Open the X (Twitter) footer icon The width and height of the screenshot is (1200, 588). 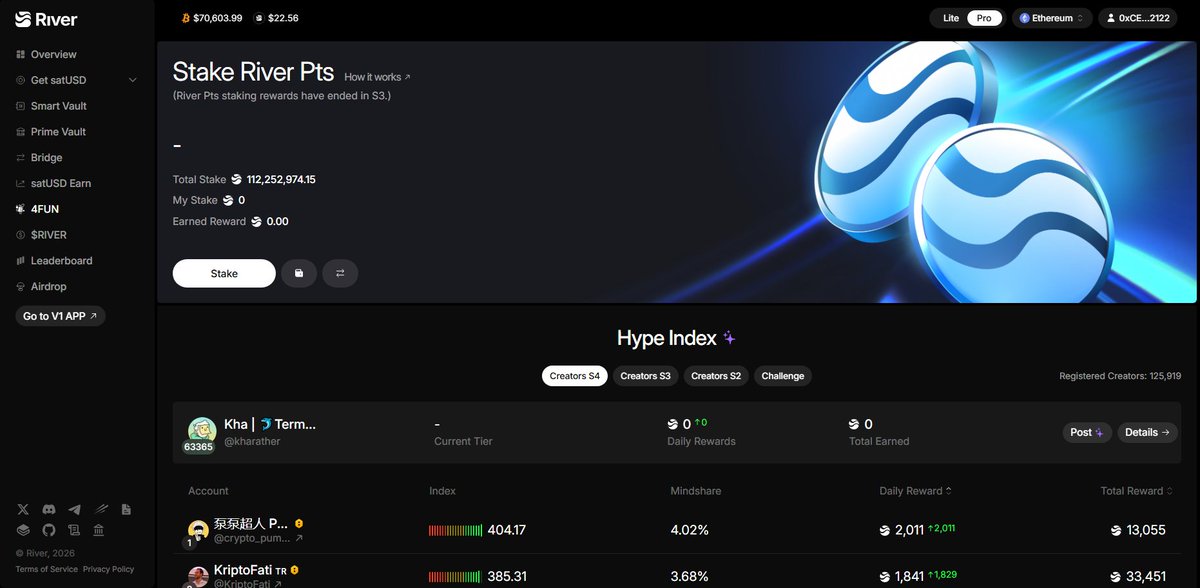pos(22,509)
